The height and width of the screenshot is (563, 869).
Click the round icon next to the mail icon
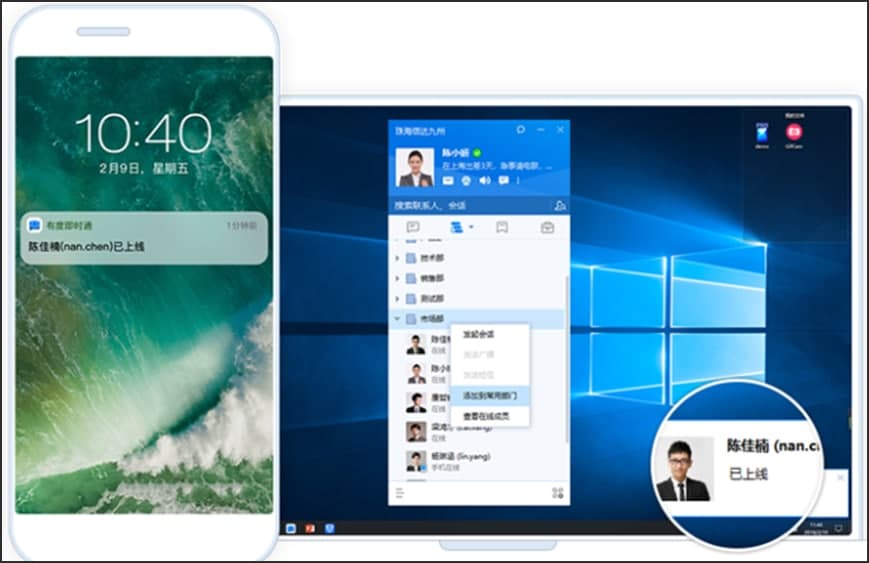pos(466,181)
